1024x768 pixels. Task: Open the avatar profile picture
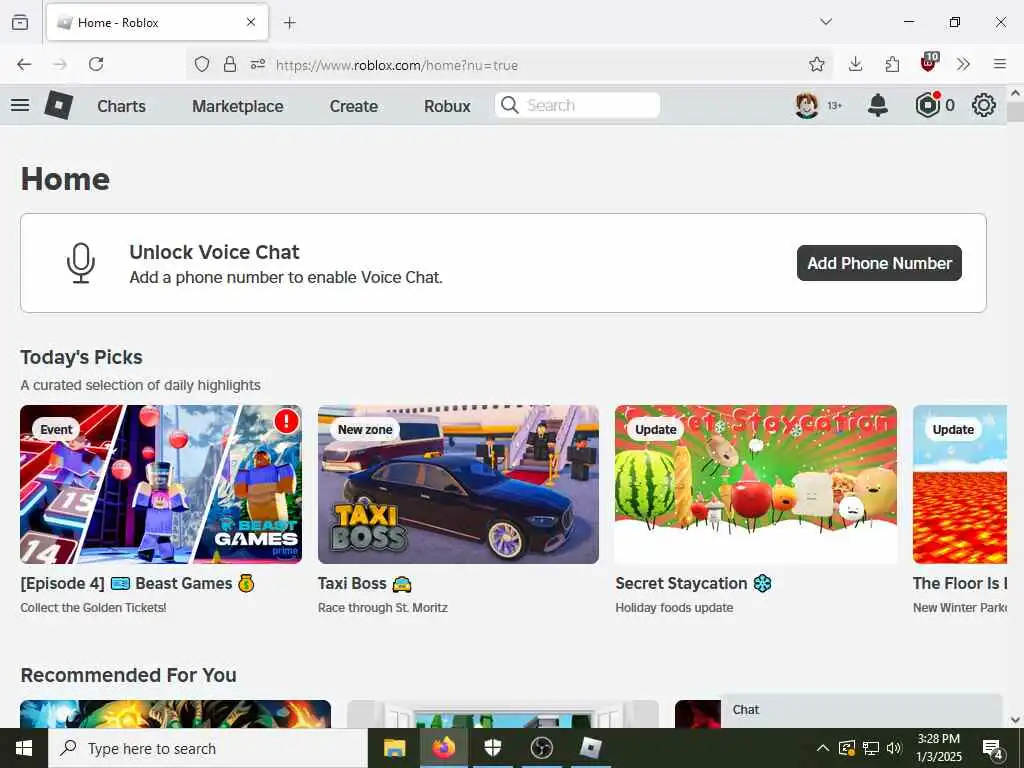pyautogui.click(x=807, y=105)
